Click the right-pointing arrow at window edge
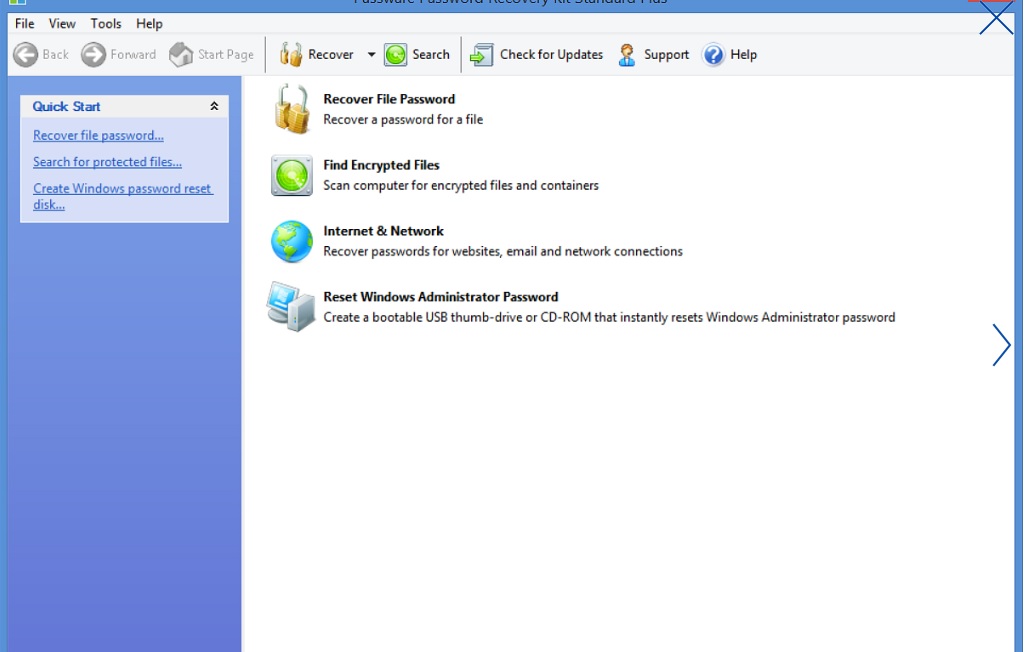1025x652 pixels. pyautogui.click(x=1001, y=345)
